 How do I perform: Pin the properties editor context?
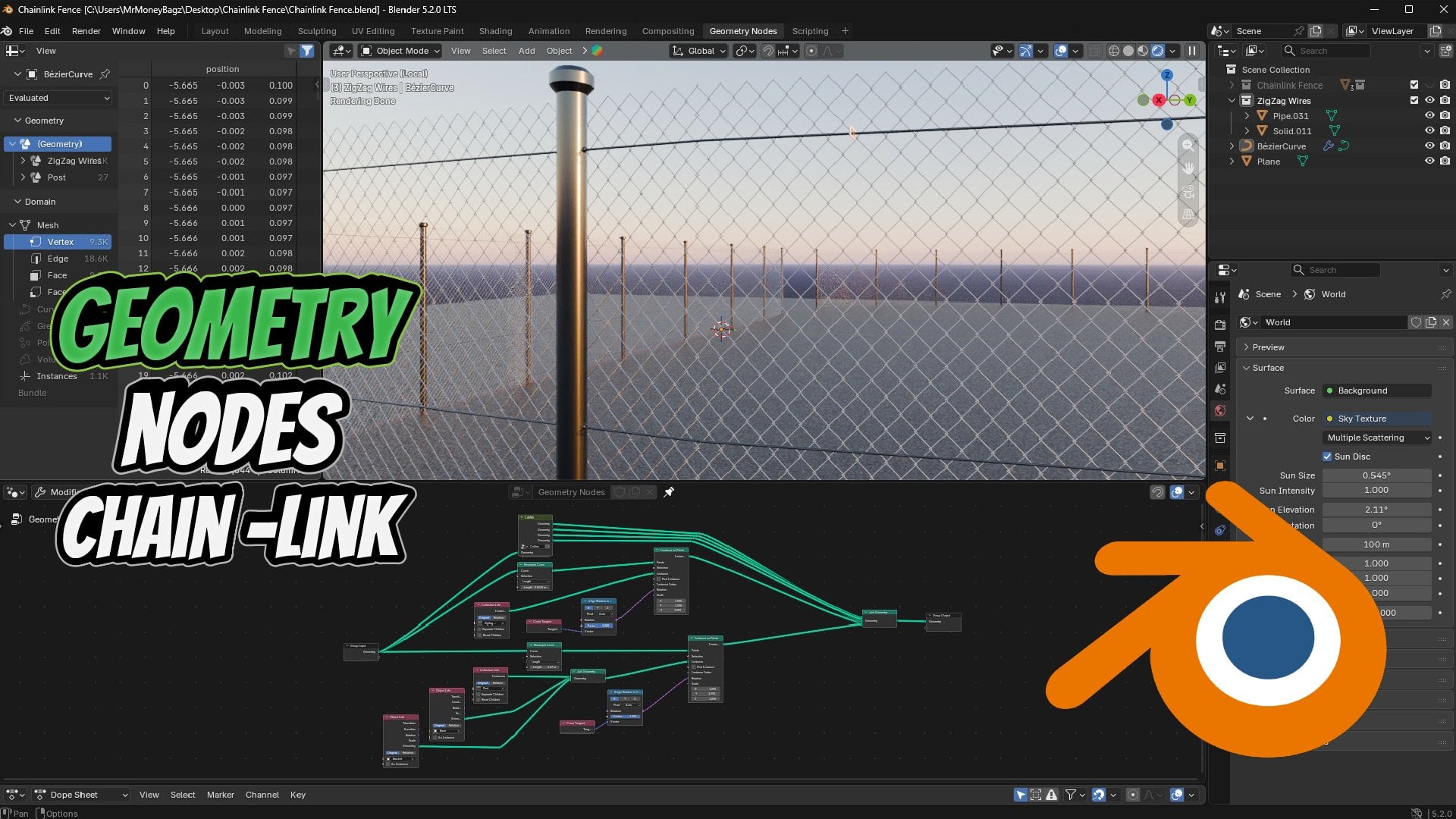click(x=1445, y=294)
